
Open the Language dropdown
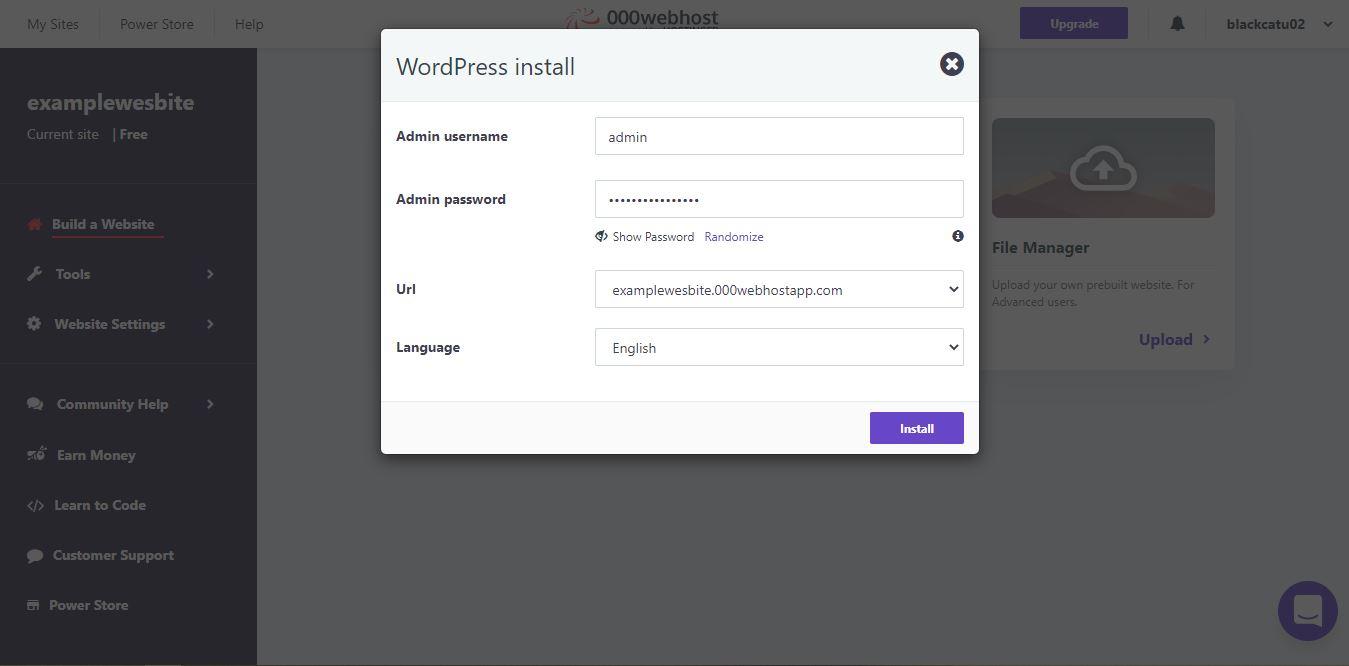tap(779, 347)
